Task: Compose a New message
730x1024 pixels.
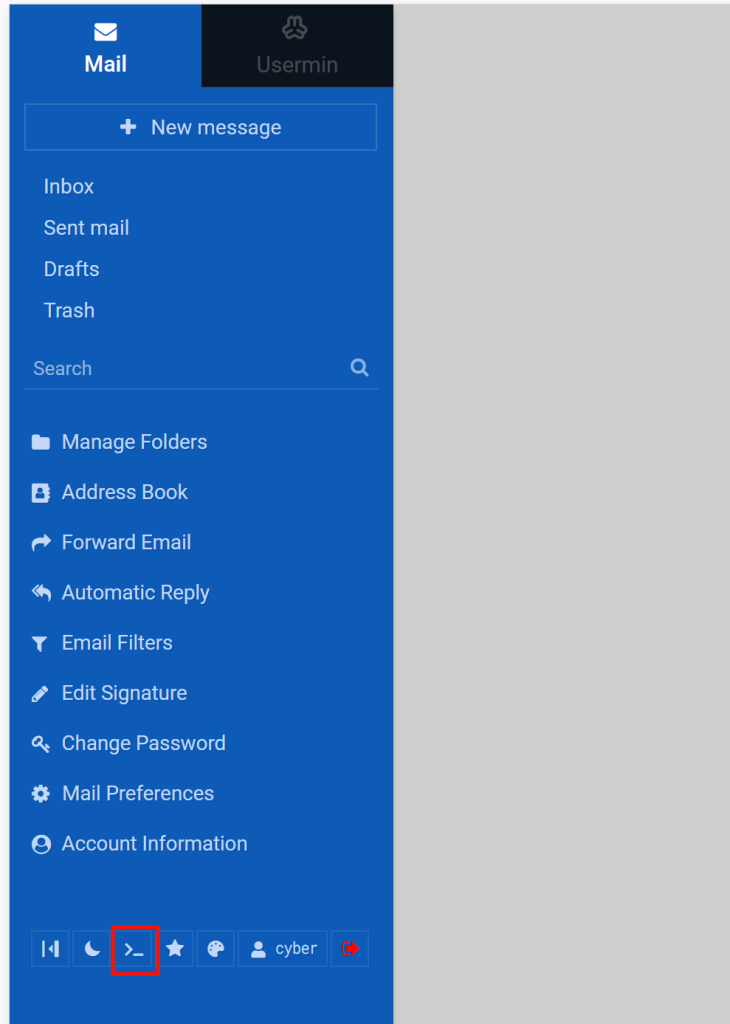Action: click(x=201, y=128)
